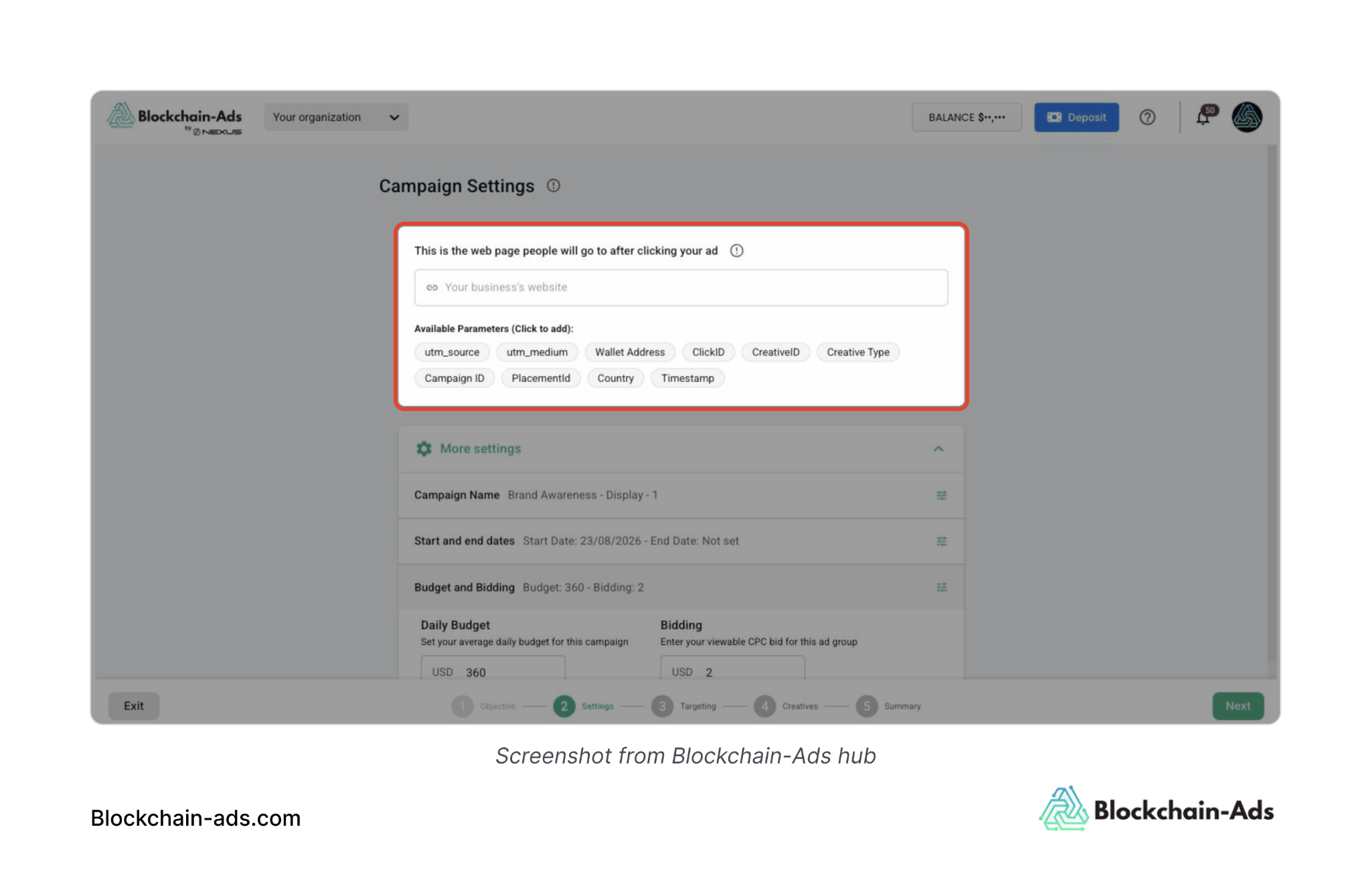This screenshot has height=896, width=1371.
Task: Add the Campaign ID parameter
Action: (x=455, y=378)
